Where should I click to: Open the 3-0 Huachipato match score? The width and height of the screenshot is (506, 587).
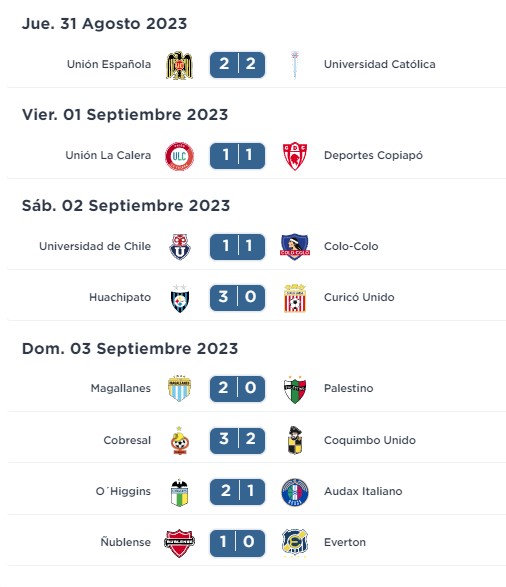coord(237,298)
